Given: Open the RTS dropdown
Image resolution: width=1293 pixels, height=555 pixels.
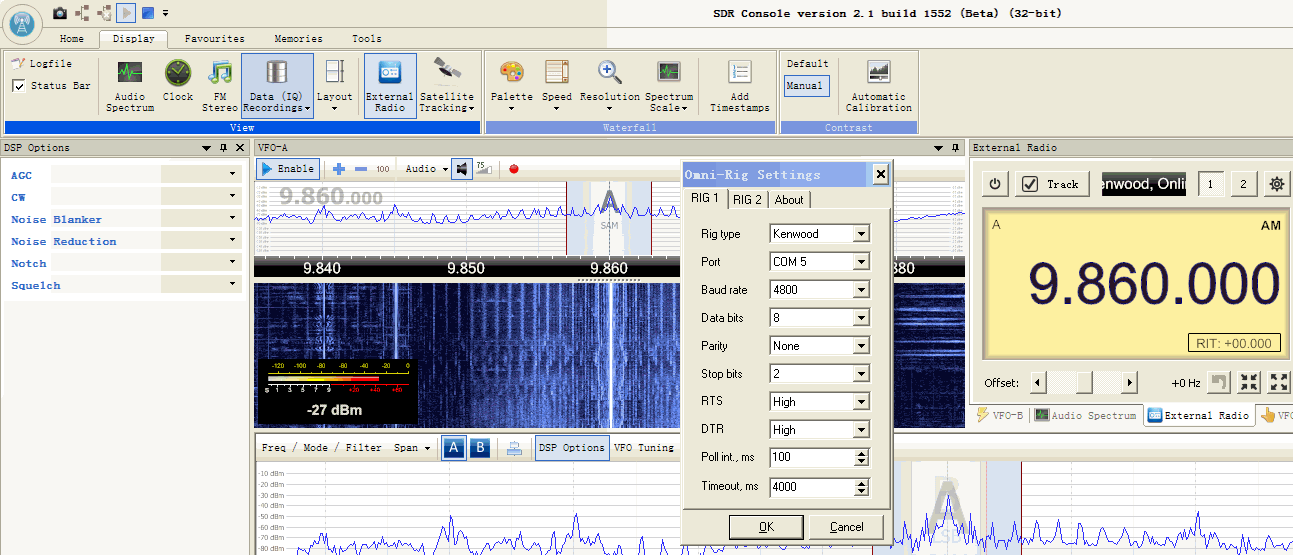Looking at the screenshot, I should (860, 402).
